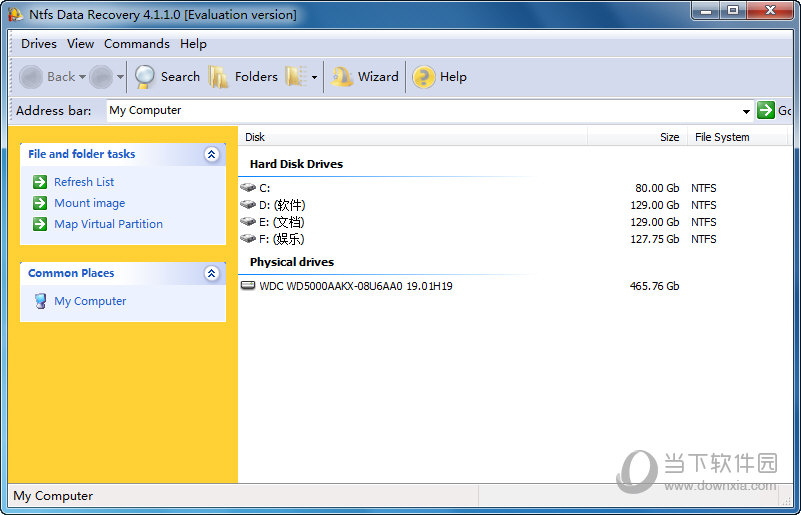Click the NTFS value in F: row
Image resolution: width=801 pixels, height=515 pixels.
(x=704, y=239)
